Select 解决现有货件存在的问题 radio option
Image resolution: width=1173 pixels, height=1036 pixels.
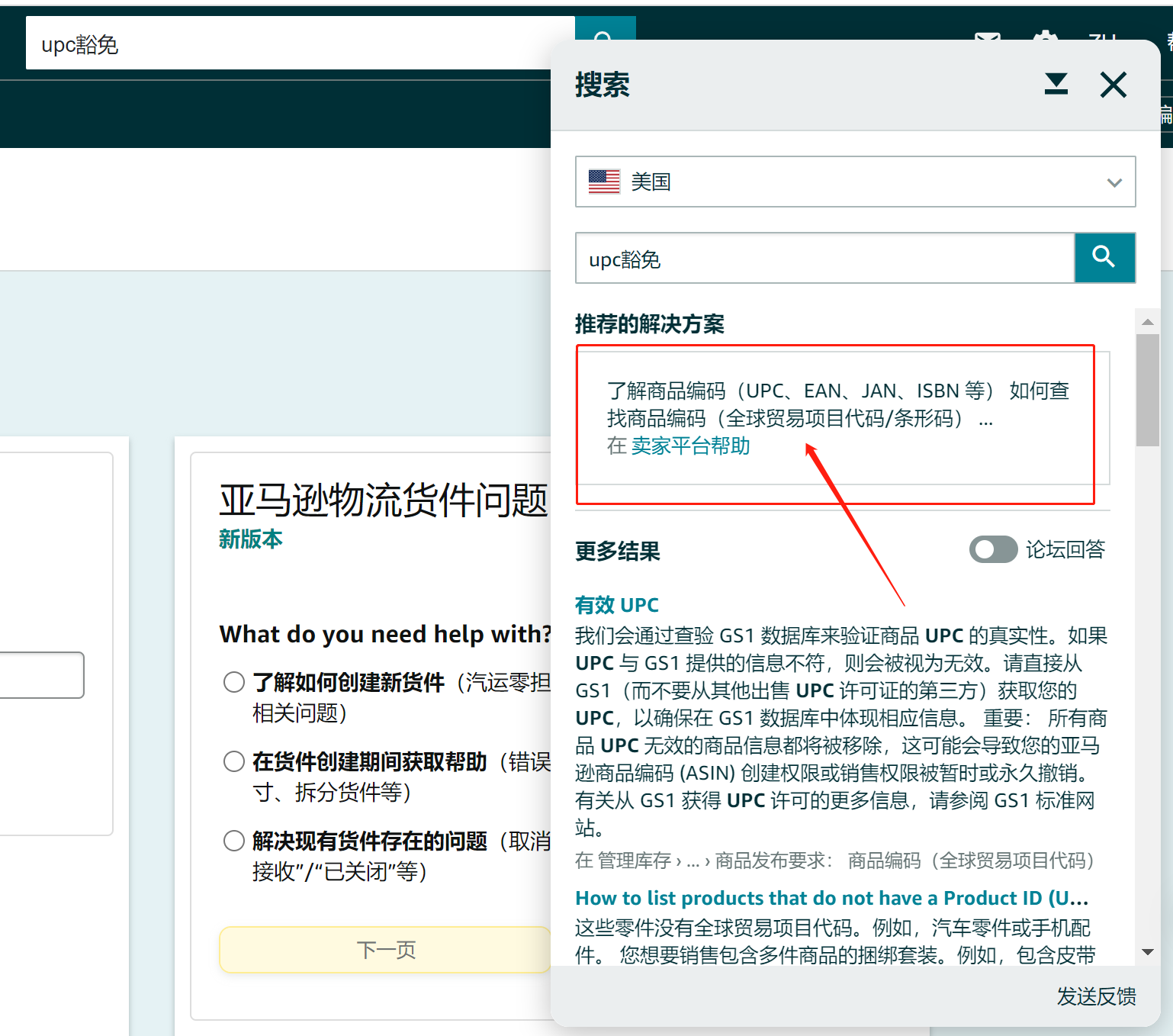tap(234, 841)
